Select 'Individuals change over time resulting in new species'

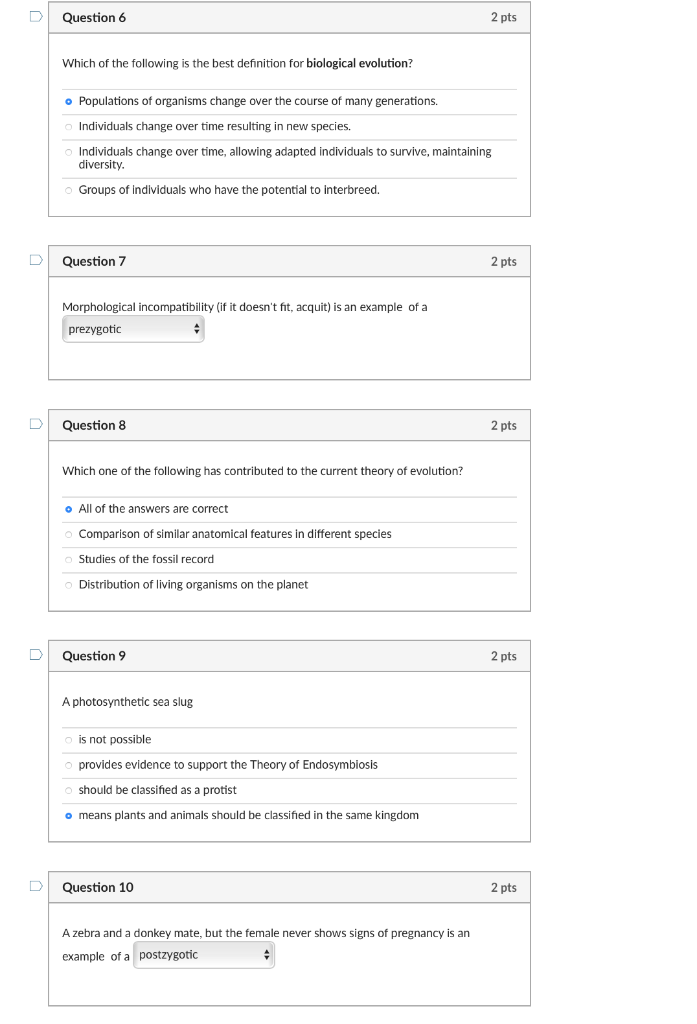click(69, 127)
